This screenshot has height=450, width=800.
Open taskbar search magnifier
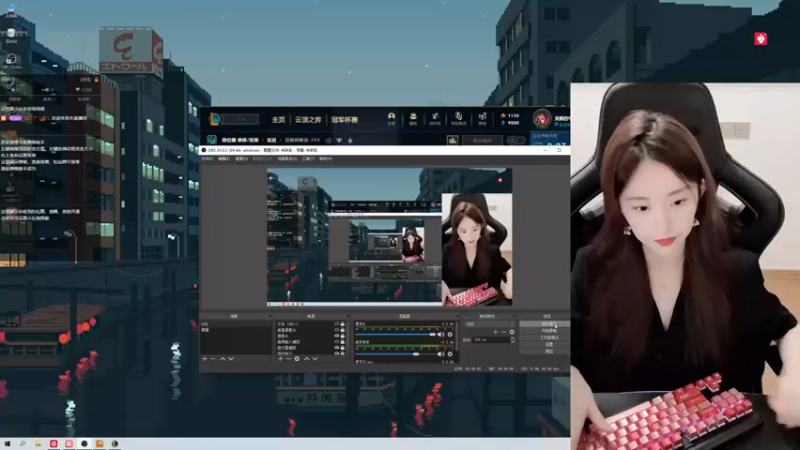[22, 444]
